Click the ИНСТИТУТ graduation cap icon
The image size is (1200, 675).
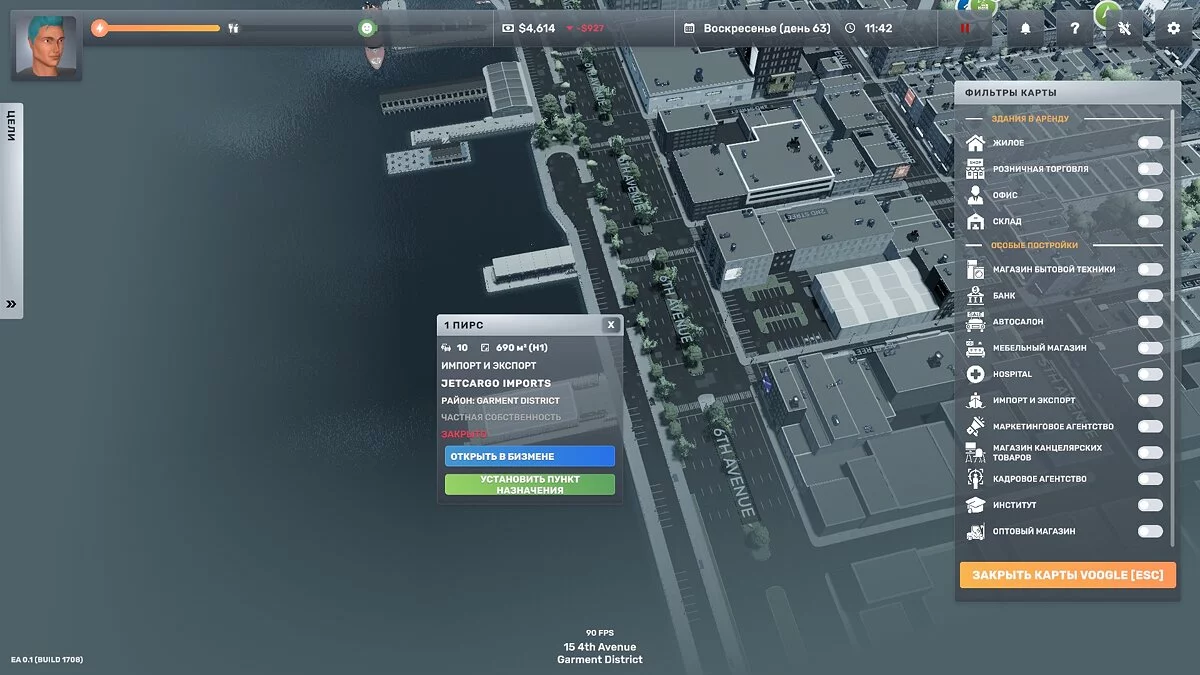(975, 505)
